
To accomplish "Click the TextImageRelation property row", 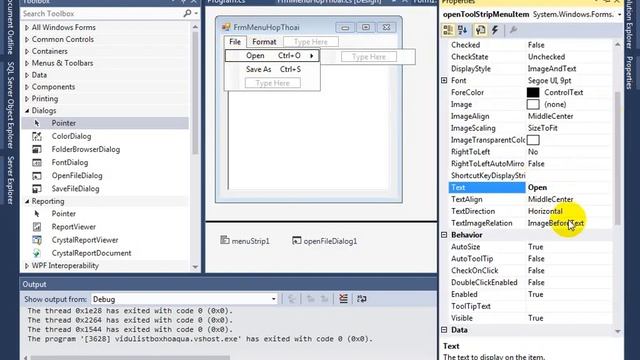I will click(x=531, y=223).
